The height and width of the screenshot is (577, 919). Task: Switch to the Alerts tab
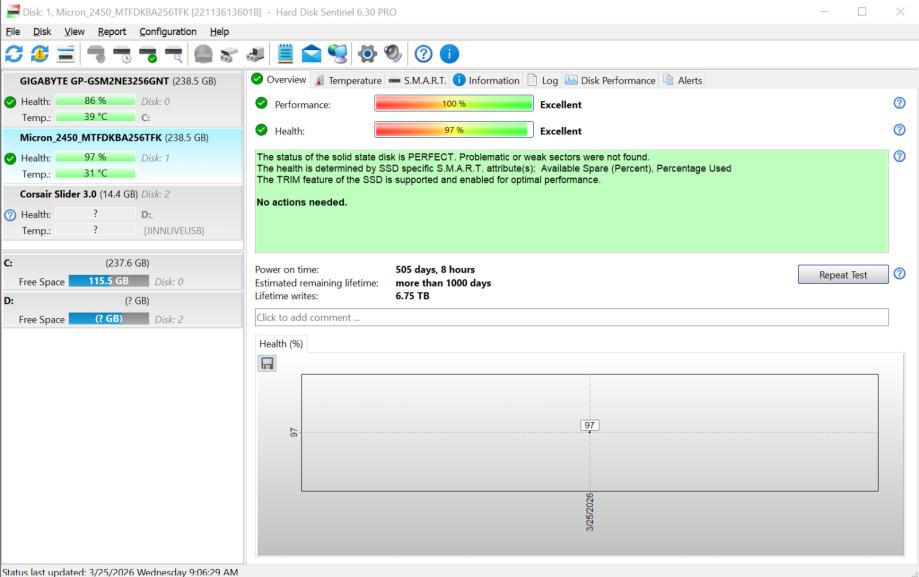tap(683, 80)
